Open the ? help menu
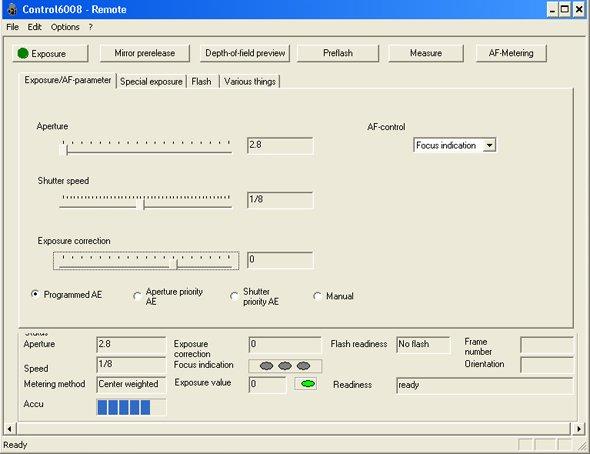 click(x=91, y=27)
